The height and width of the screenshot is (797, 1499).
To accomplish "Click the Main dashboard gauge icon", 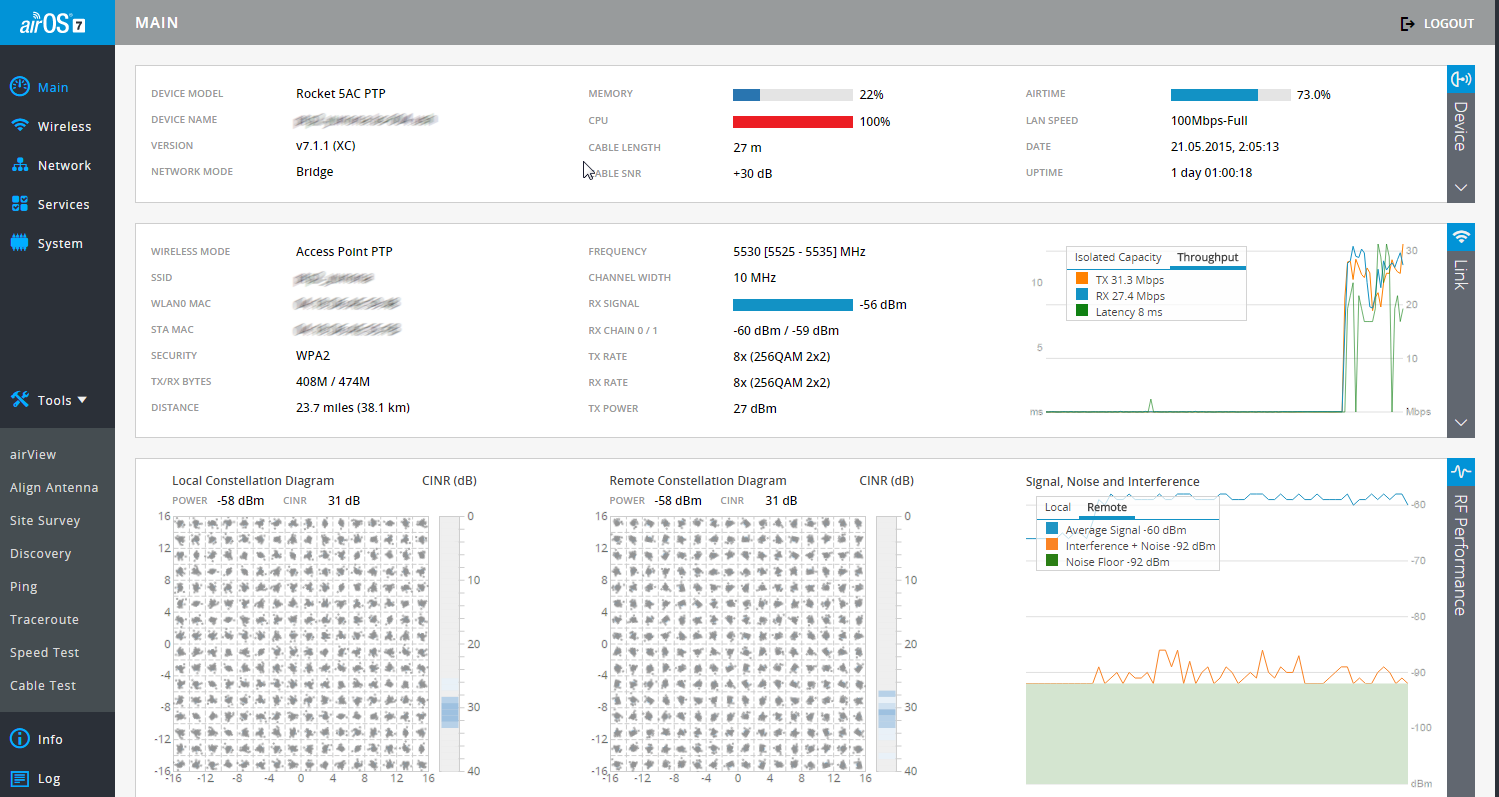I will [19, 87].
